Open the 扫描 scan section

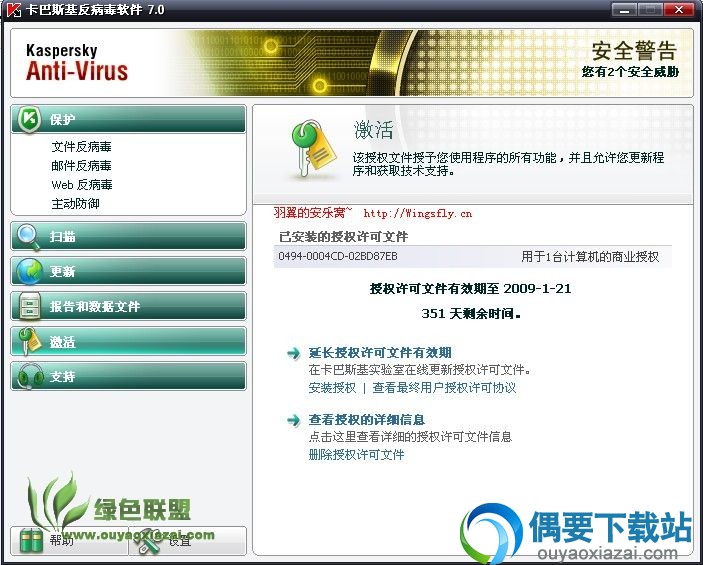[128, 236]
